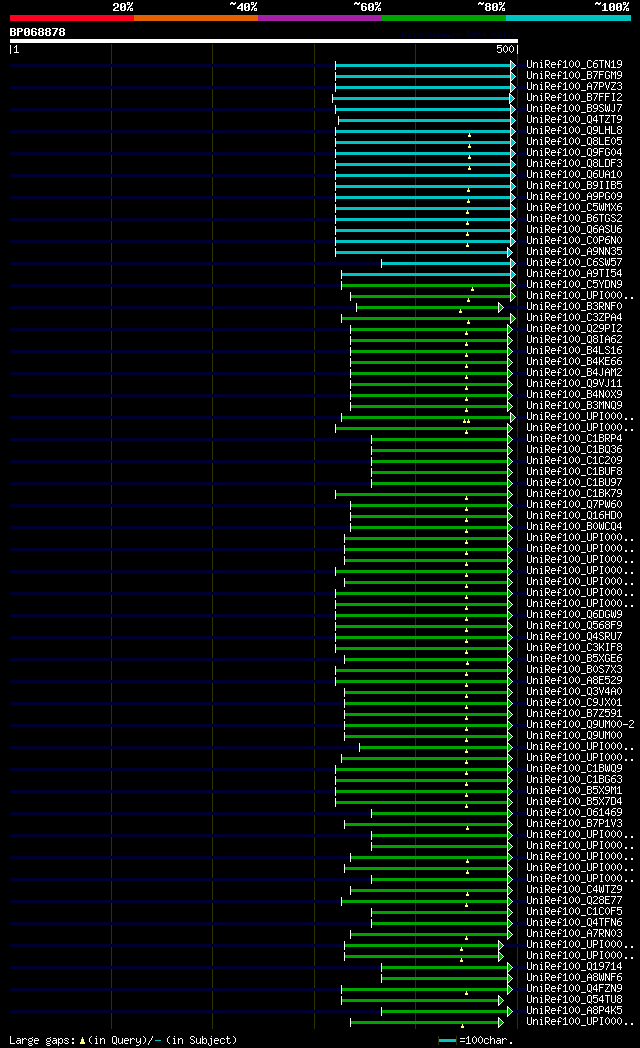Image resolution: width=640 pixels, height=1048 pixels.
Task: Select the UniRef100_C3ZPA4 label
Action: (x=574, y=317)
